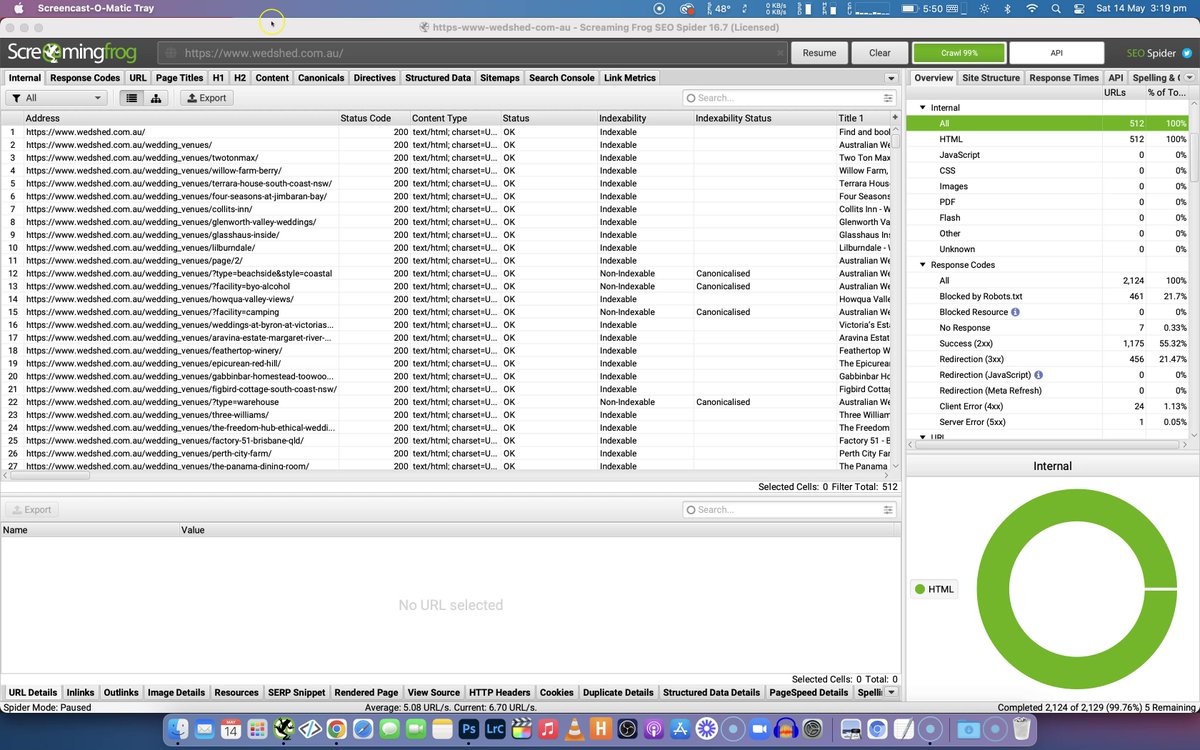Select the Canonicals tab
1200x750 pixels.
pos(321,78)
